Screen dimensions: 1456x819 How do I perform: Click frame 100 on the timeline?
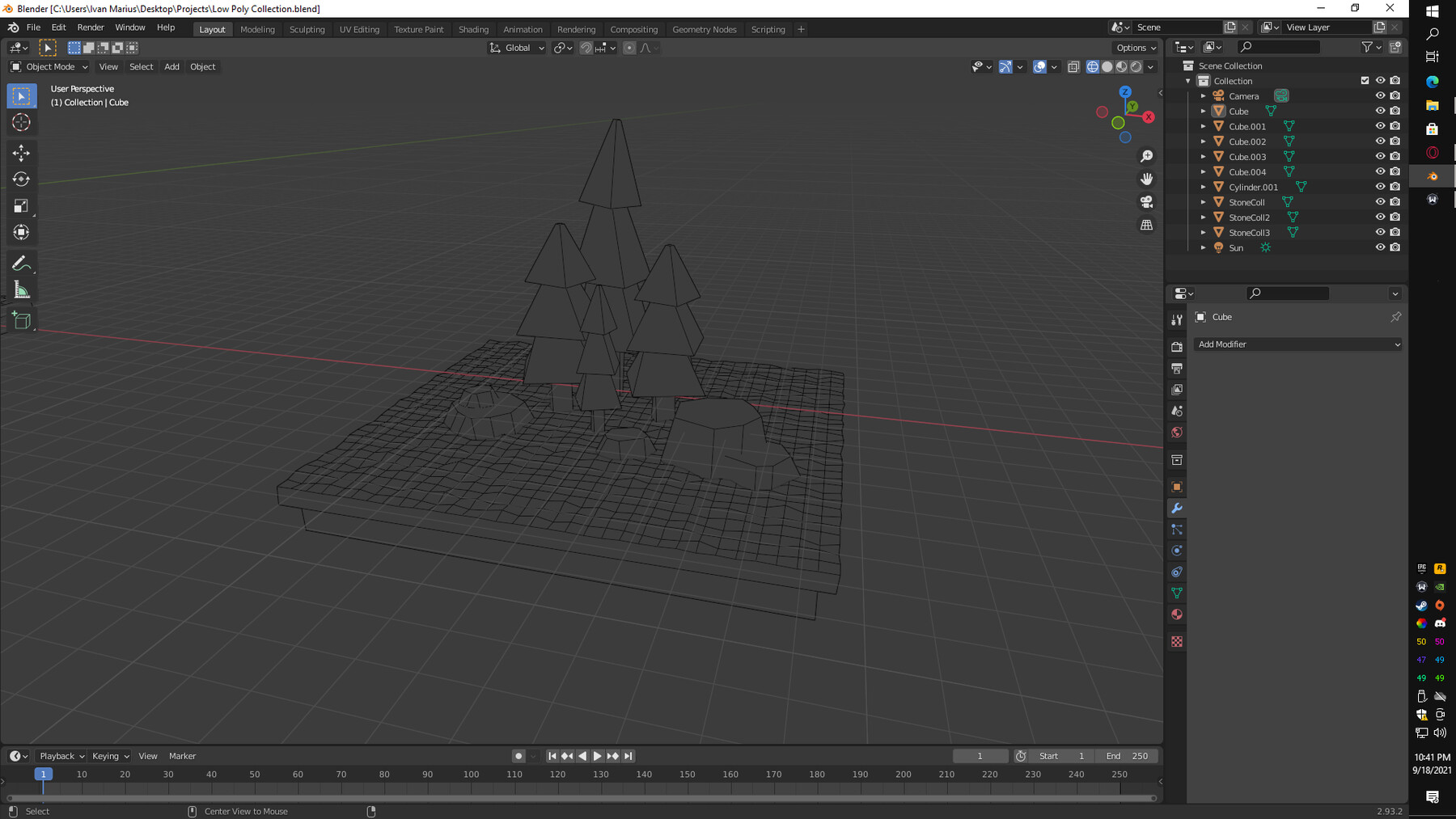click(x=471, y=775)
